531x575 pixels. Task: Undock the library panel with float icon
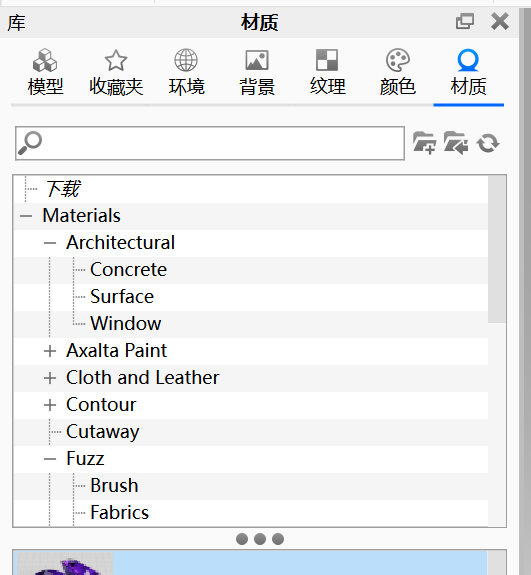465,21
